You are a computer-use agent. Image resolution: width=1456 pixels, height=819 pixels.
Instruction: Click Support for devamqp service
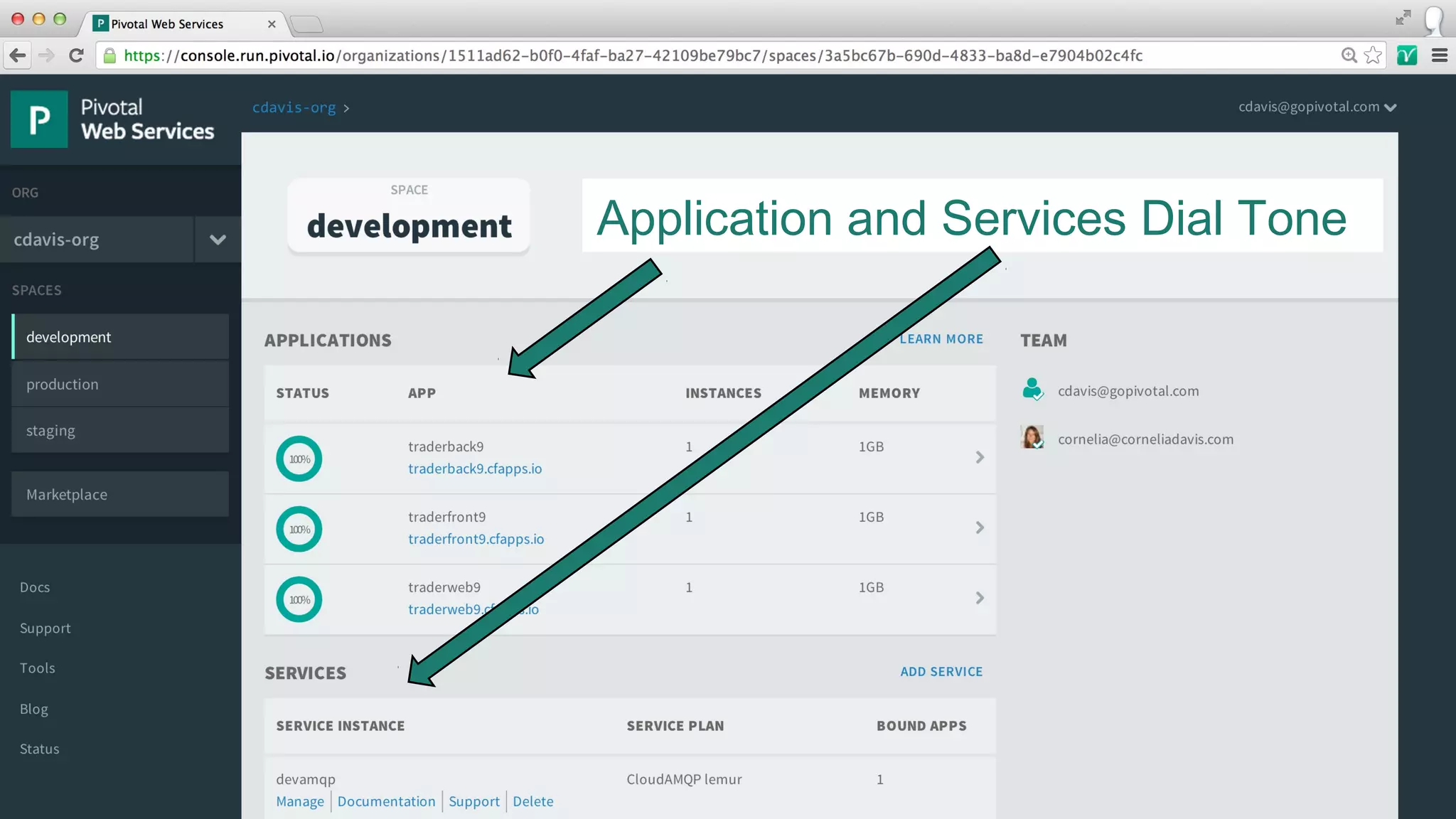point(474,801)
